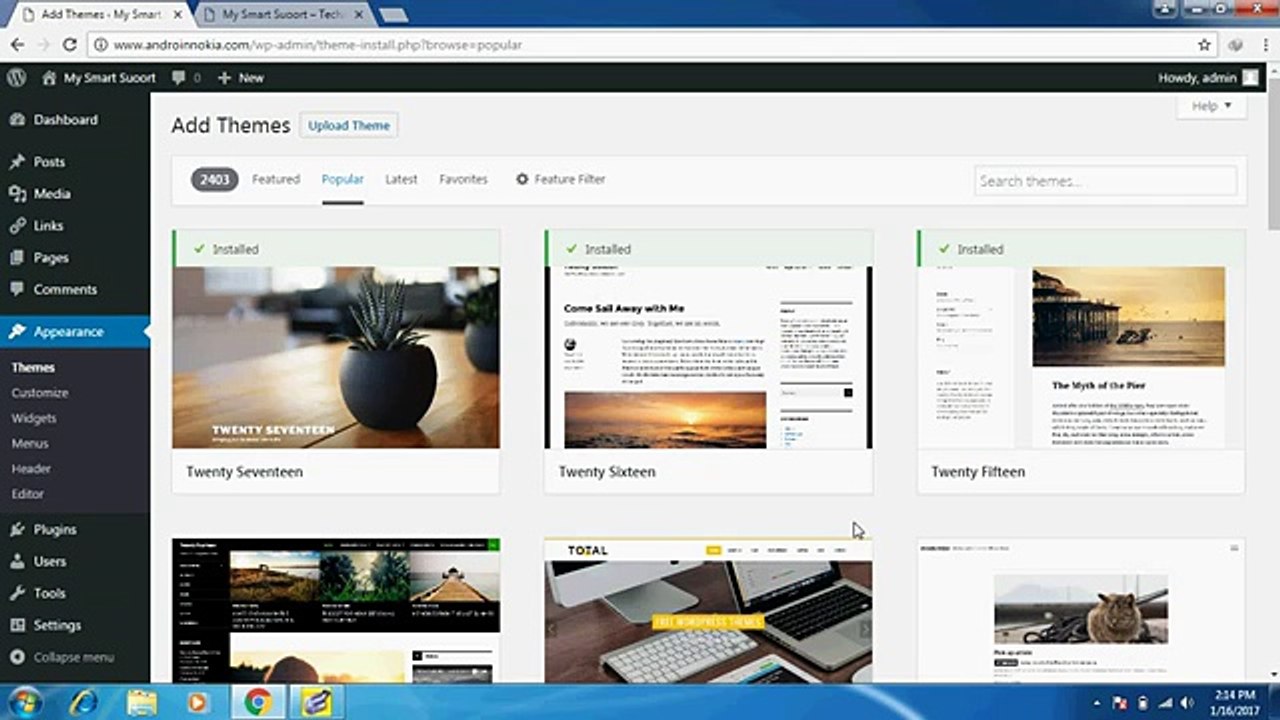Switch to Featured themes tab
The width and height of the screenshot is (1280, 720).
(276, 180)
